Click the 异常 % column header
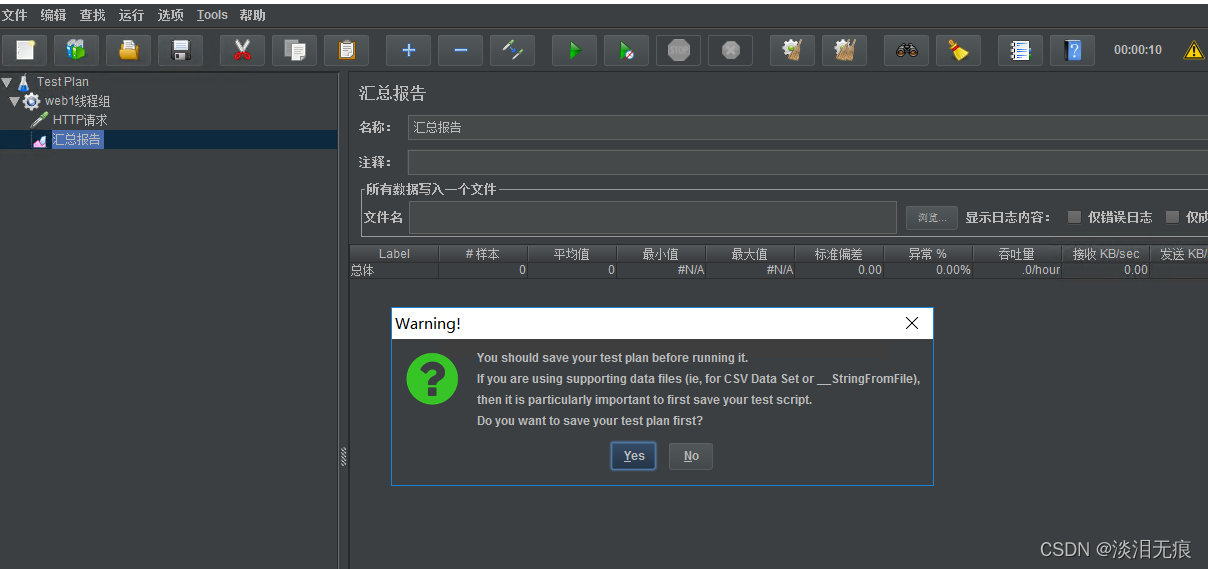The width and height of the screenshot is (1208, 569). (928, 254)
